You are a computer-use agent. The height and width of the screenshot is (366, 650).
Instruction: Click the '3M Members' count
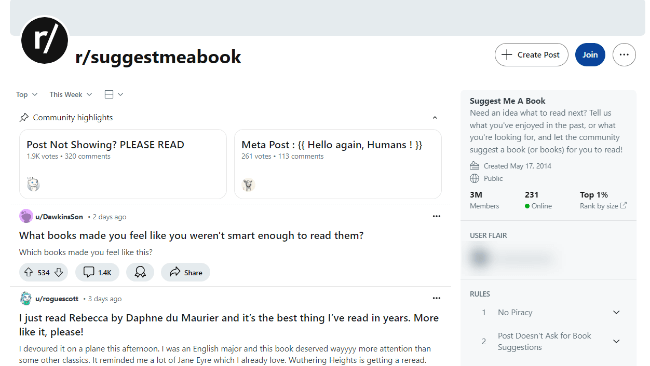(x=484, y=200)
